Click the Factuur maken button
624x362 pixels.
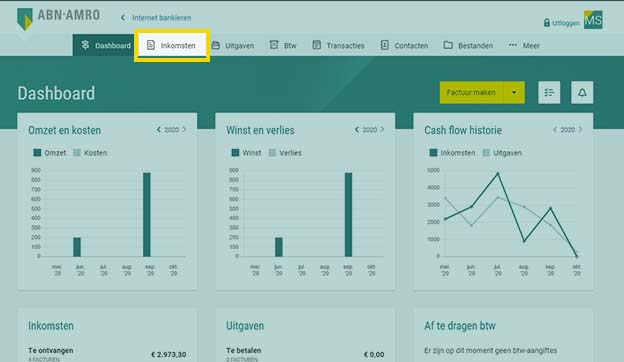(x=471, y=93)
